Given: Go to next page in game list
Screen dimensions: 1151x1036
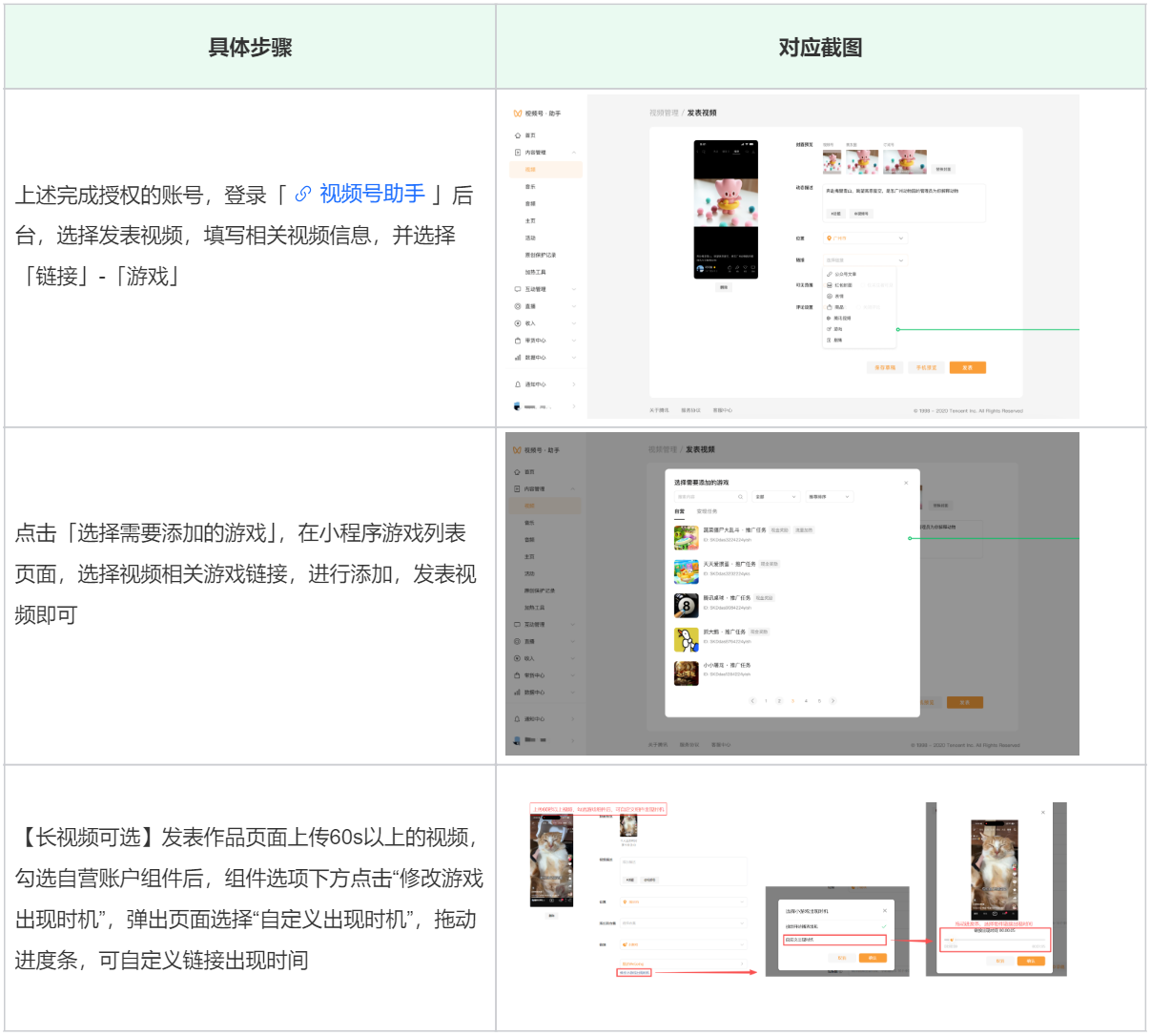Looking at the screenshot, I should tap(832, 701).
